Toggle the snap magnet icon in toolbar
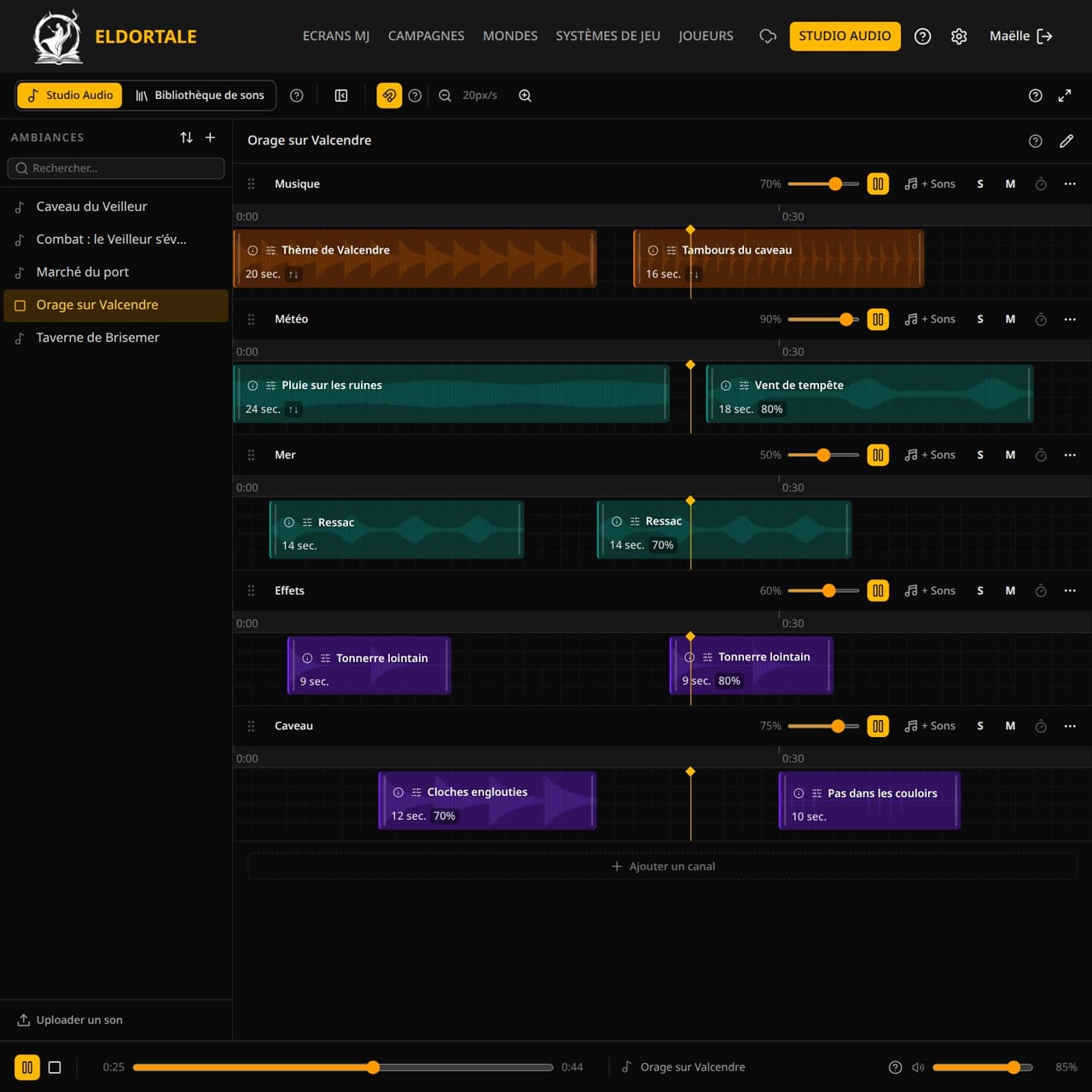This screenshot has height=1092, width=1092. tap(389, 96)
